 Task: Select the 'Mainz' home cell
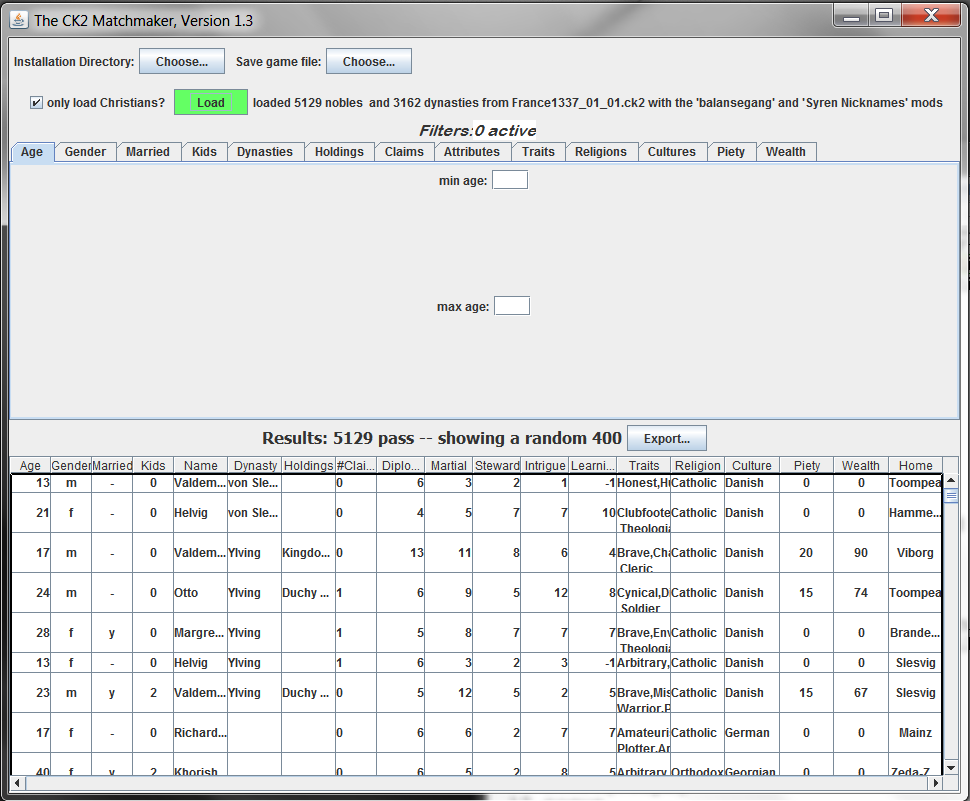(916, 732)
